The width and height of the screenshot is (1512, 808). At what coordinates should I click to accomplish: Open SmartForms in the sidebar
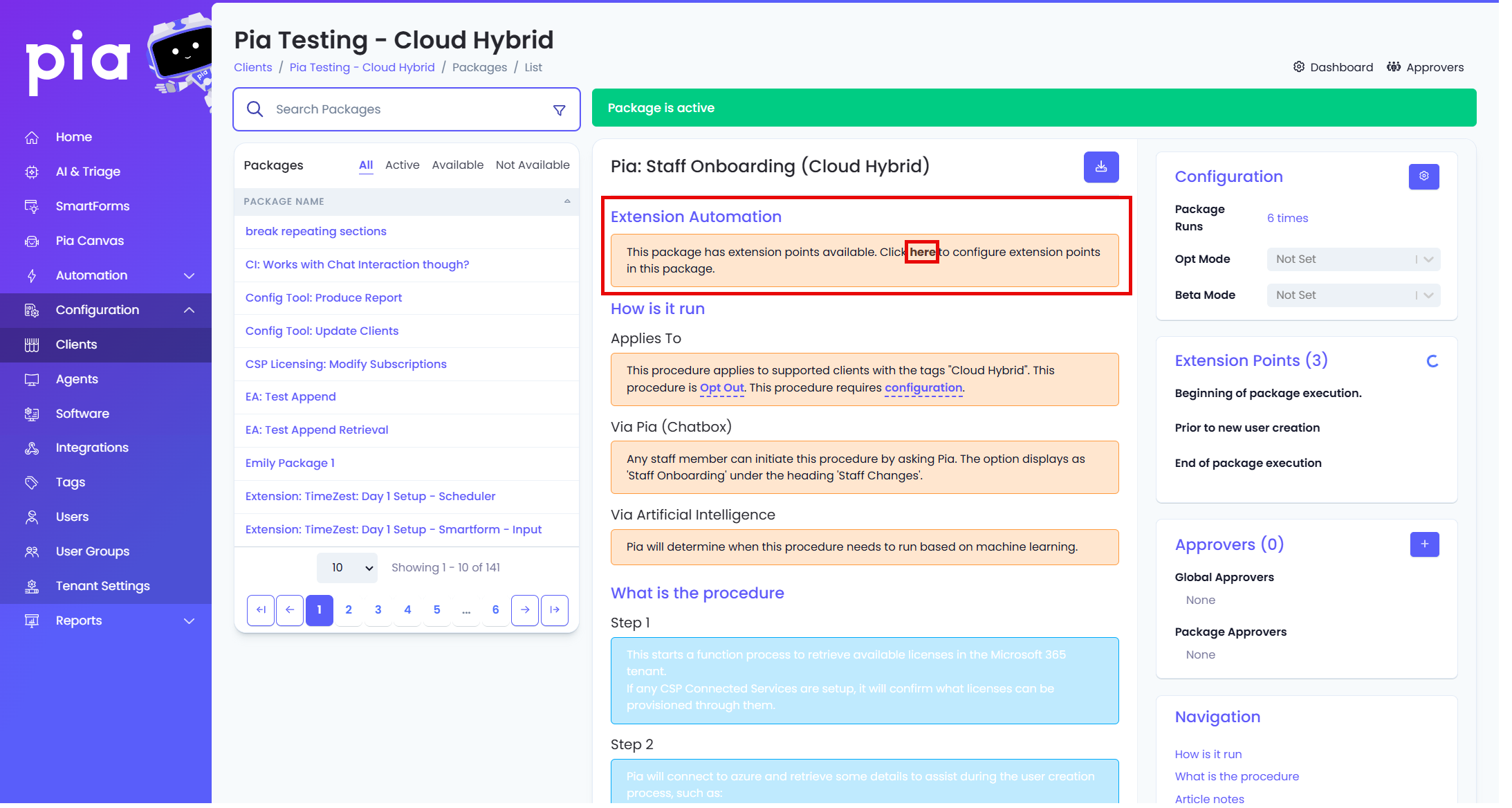coord(93,206)
